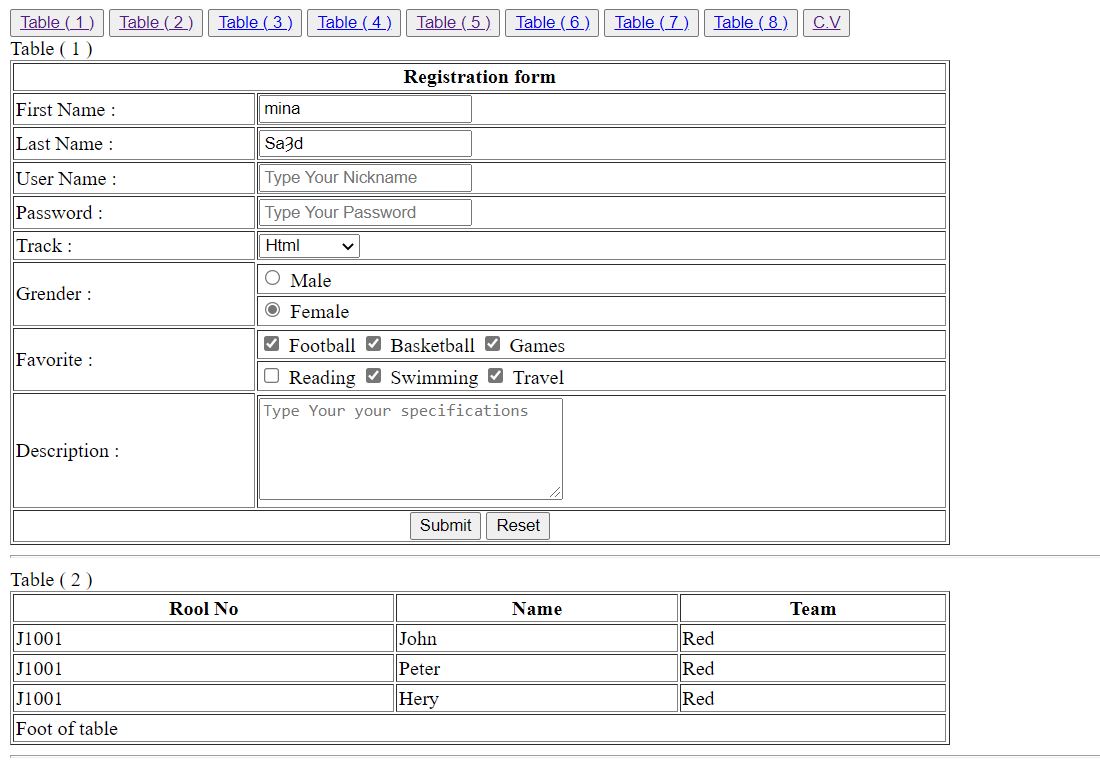Open the C.V link

pyautogui.click(x=826, y=23)
